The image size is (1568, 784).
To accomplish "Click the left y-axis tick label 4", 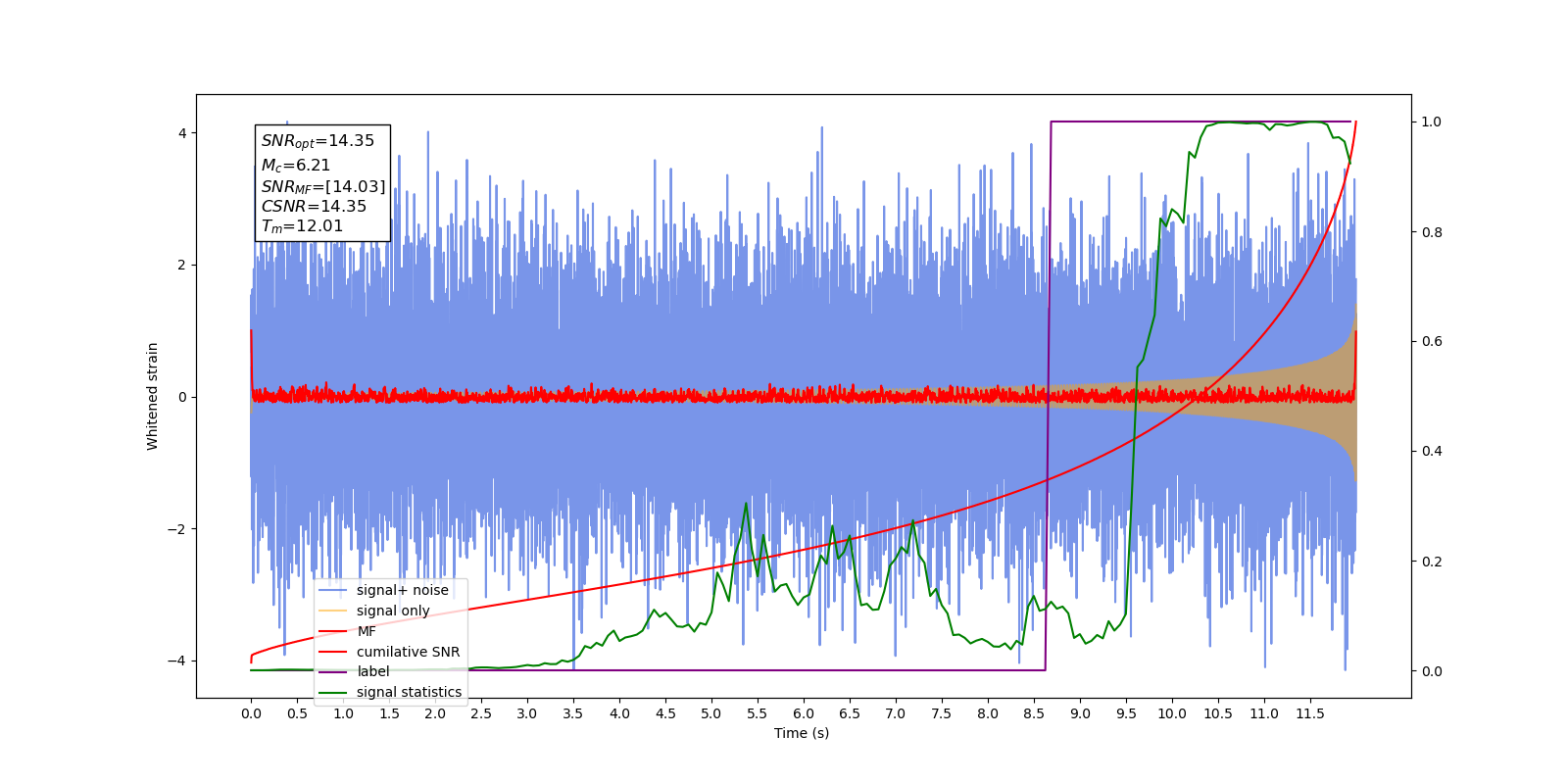I will coord(181,133).
